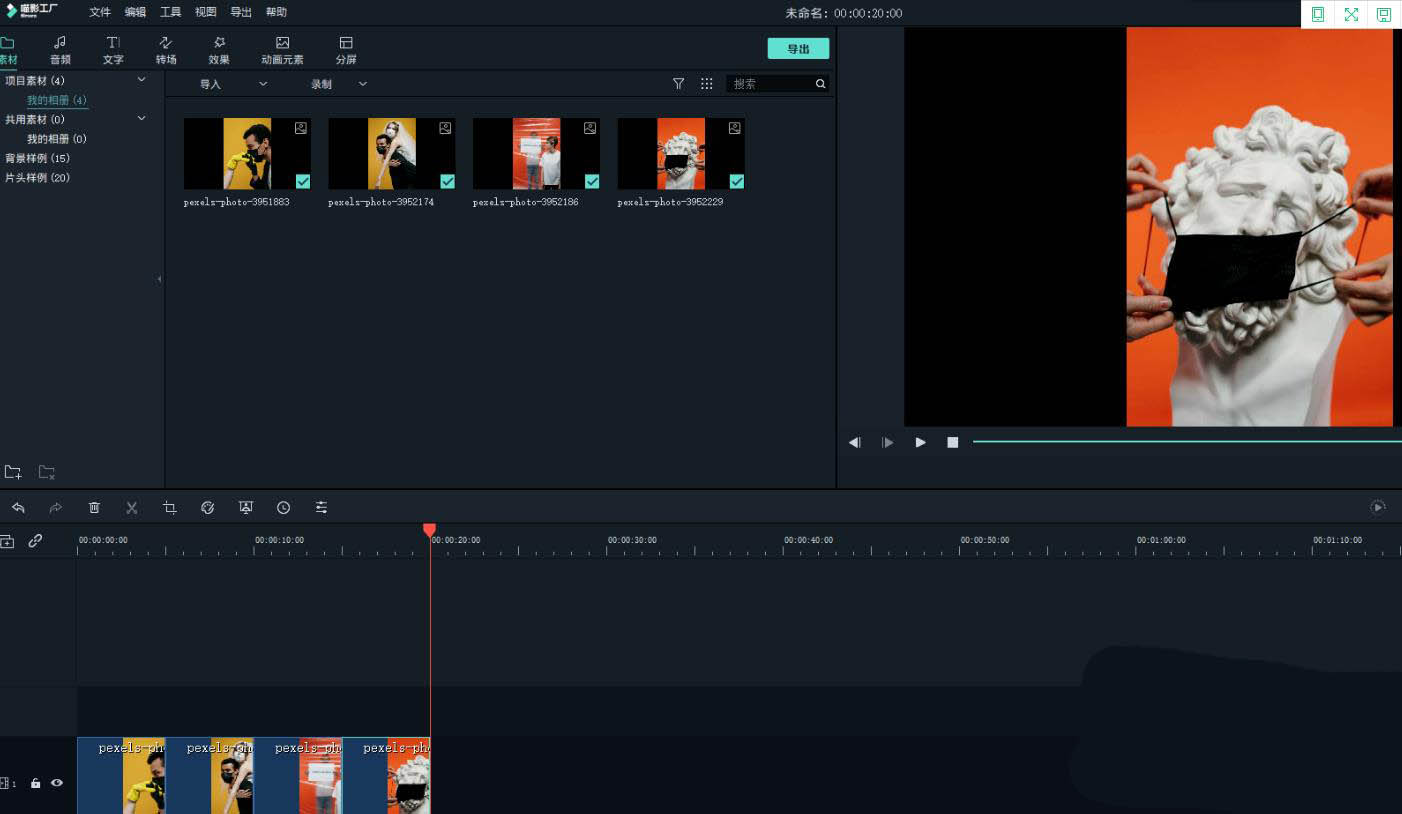Image resolution: width=1402 pixels, height=814 pixels.
Task: Toggle the track 1 visibility eye icon
Action: click(57, 783)
